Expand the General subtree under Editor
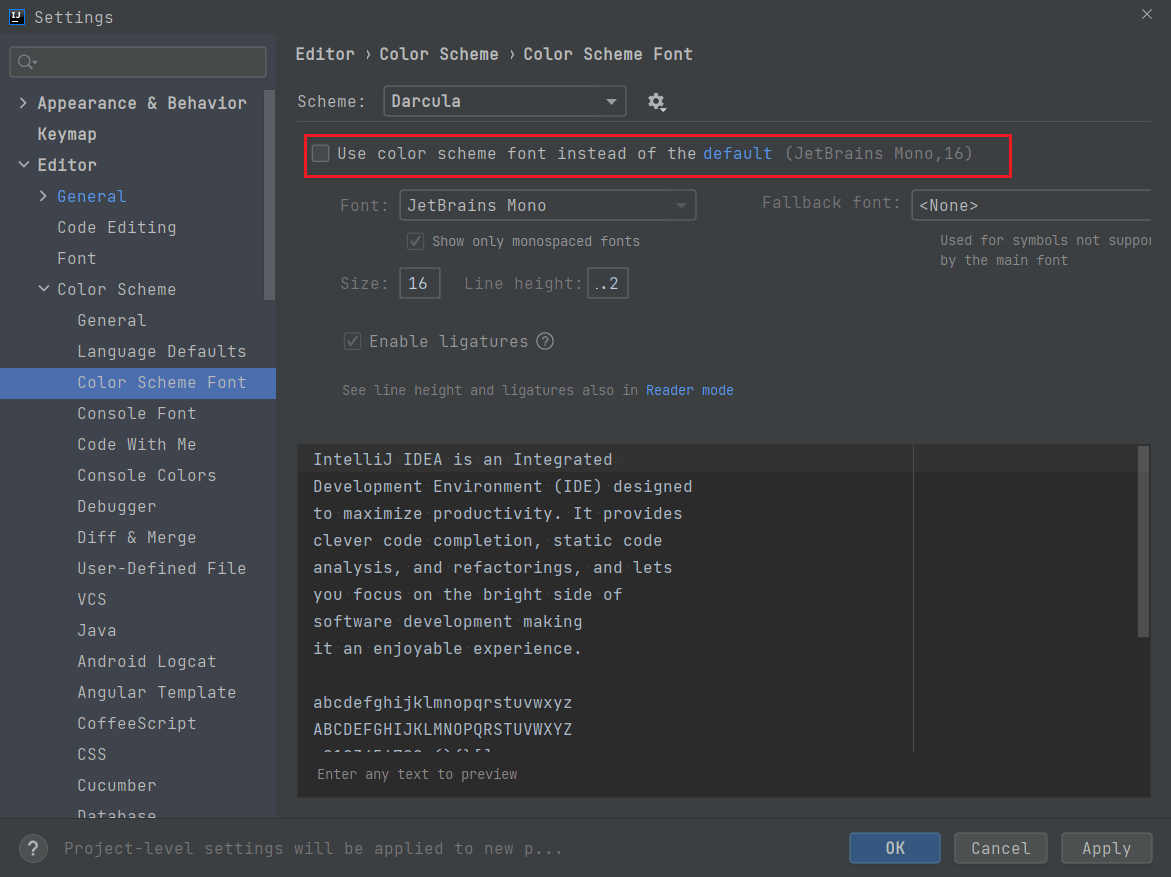This screenshot has width=1171, height=877. 43,196
